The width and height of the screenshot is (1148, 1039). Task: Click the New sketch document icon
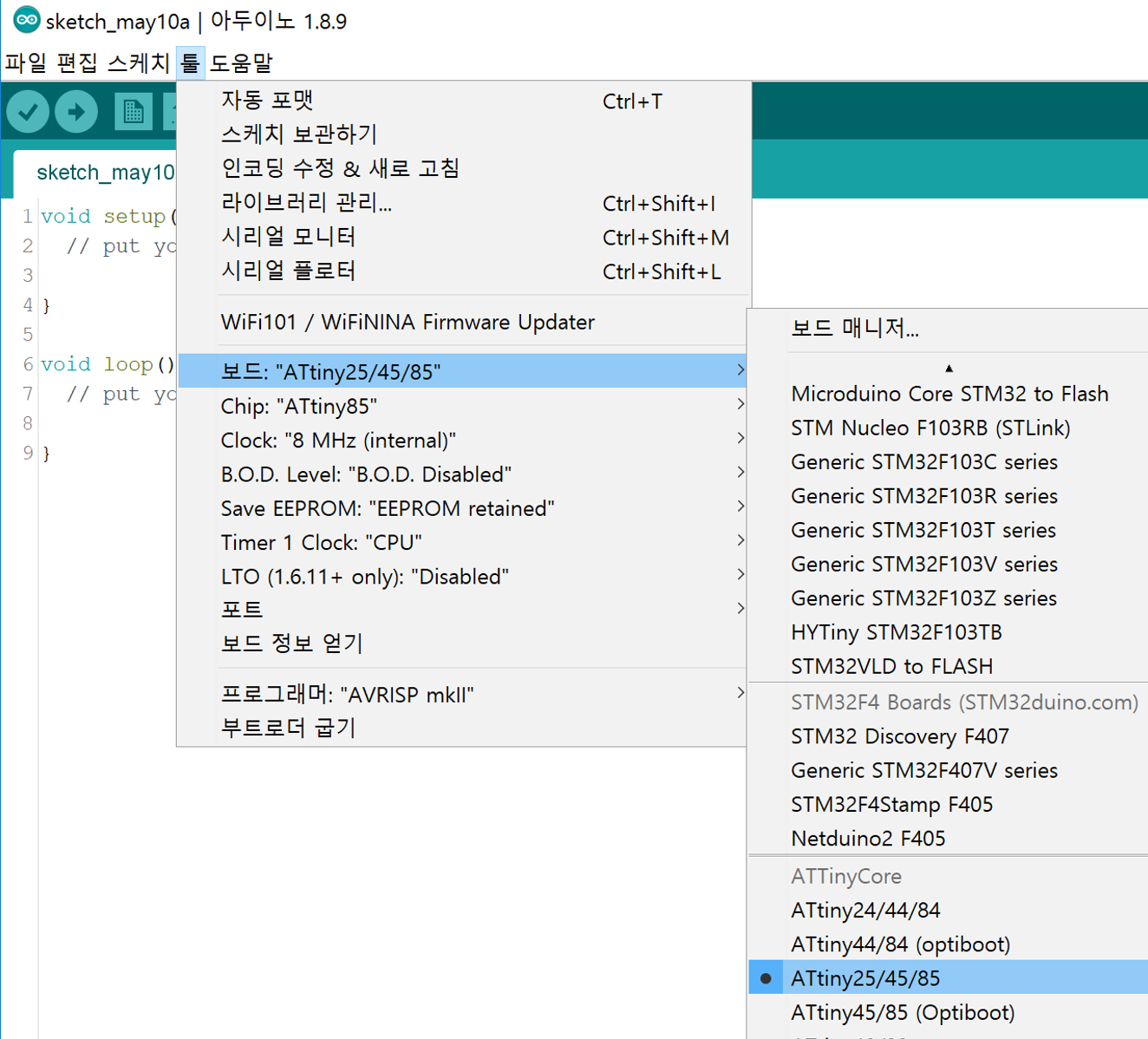click(133, 112)
